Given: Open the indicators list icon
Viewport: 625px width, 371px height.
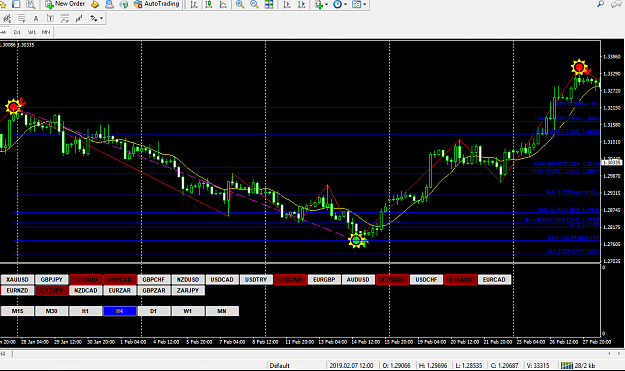Looking at the screenshot, I should [x=318, y=4].
